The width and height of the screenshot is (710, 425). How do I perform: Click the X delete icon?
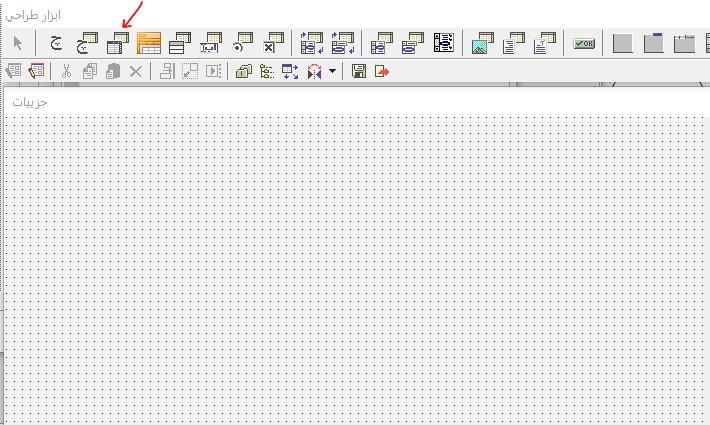click(136, 71)
